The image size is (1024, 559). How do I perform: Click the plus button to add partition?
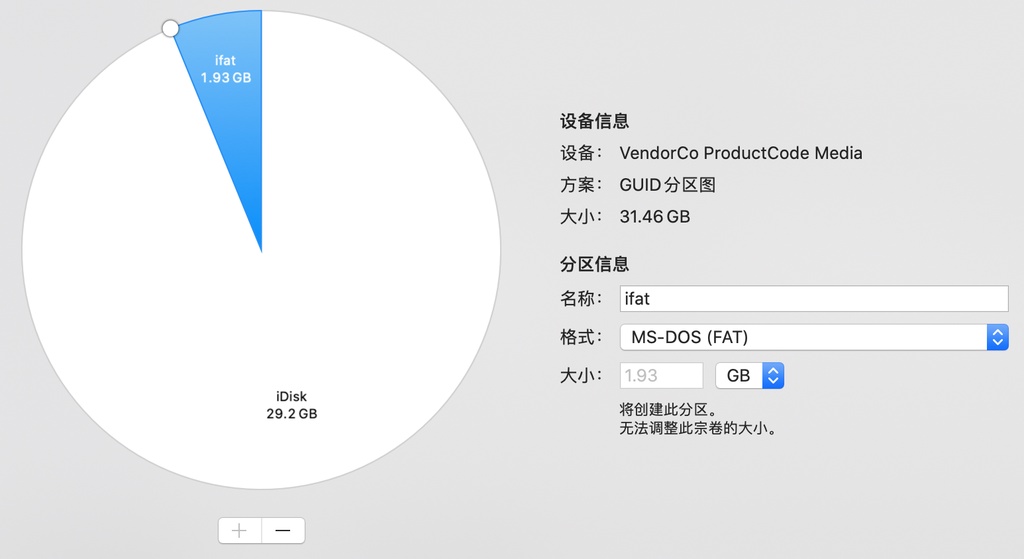[x=240, y=530]
